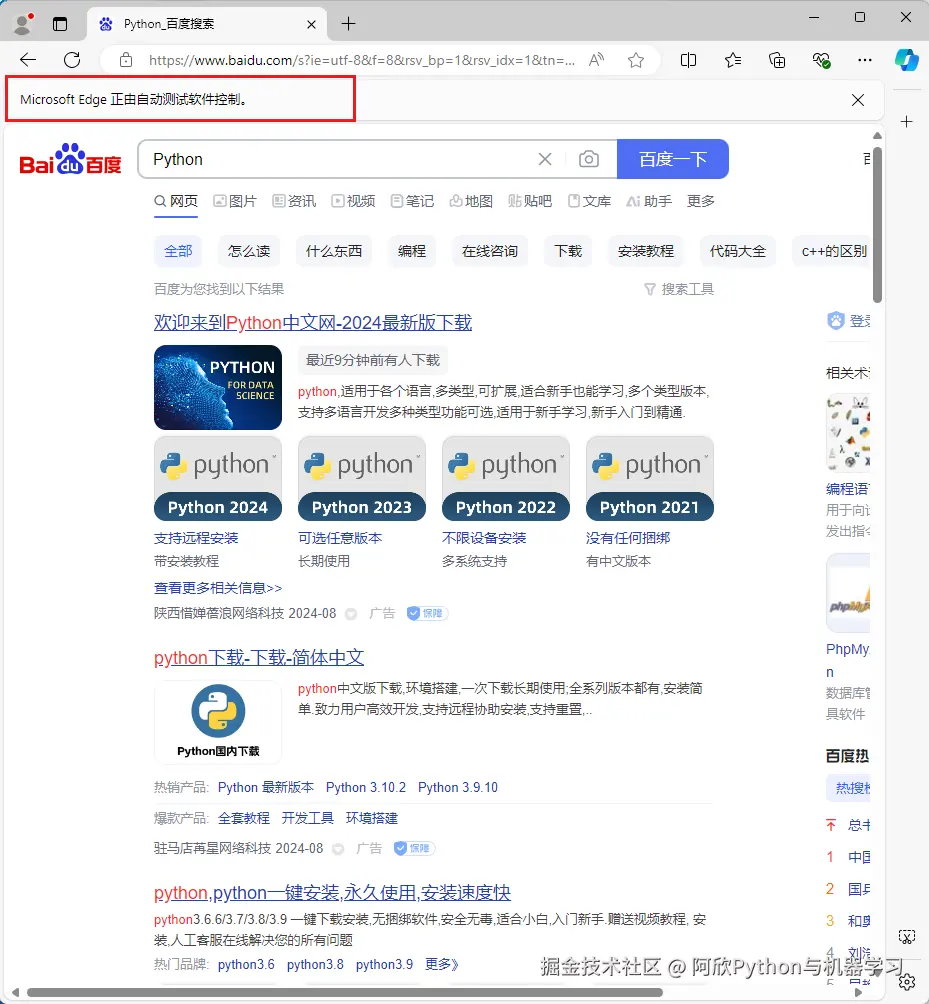The height and width of the screenshot is (1004, 929).
Task: Go back using the browser back arrow
Action: pyautogui.click(x=28, y=60)
